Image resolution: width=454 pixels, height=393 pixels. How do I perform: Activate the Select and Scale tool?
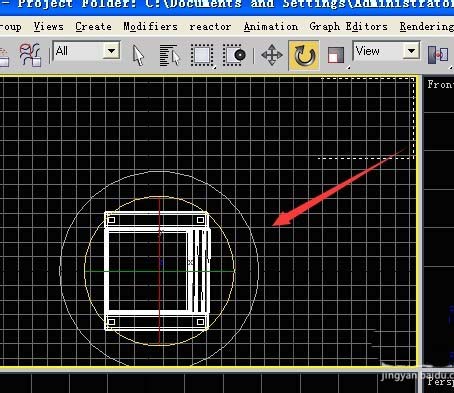(336, 55)
